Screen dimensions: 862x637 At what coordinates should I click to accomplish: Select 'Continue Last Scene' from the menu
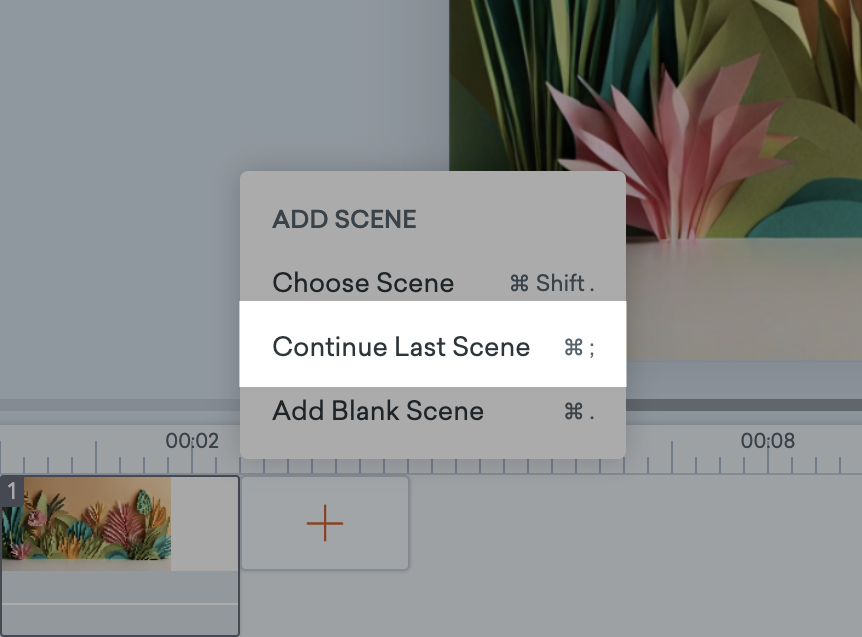click(401, 347)
